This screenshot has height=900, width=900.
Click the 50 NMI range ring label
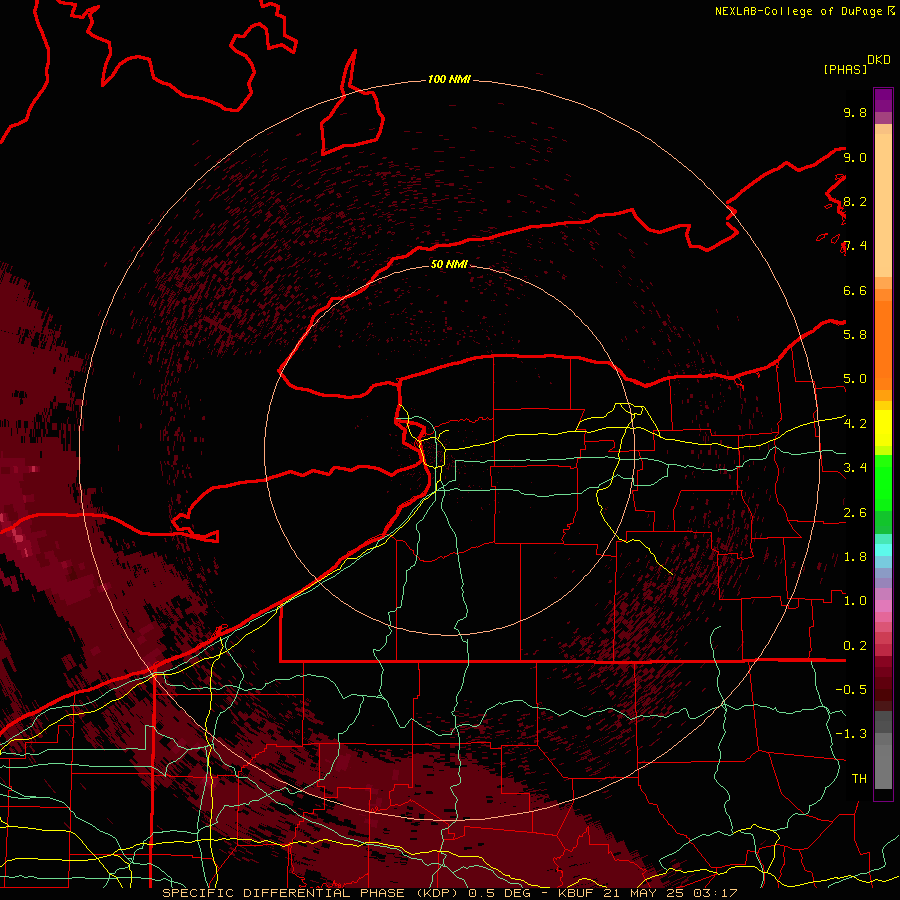coord(449,264)
